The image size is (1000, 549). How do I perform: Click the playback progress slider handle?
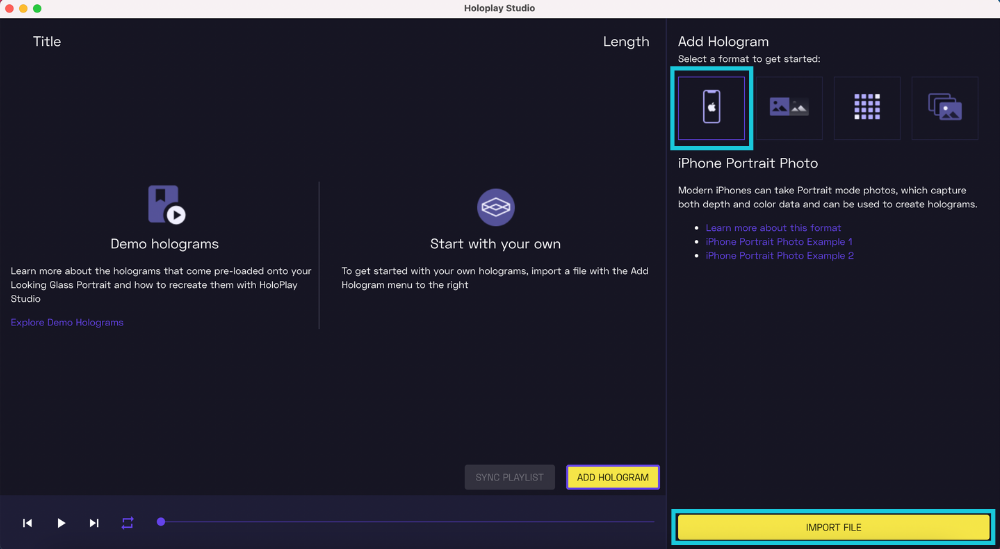coord(161,522)
